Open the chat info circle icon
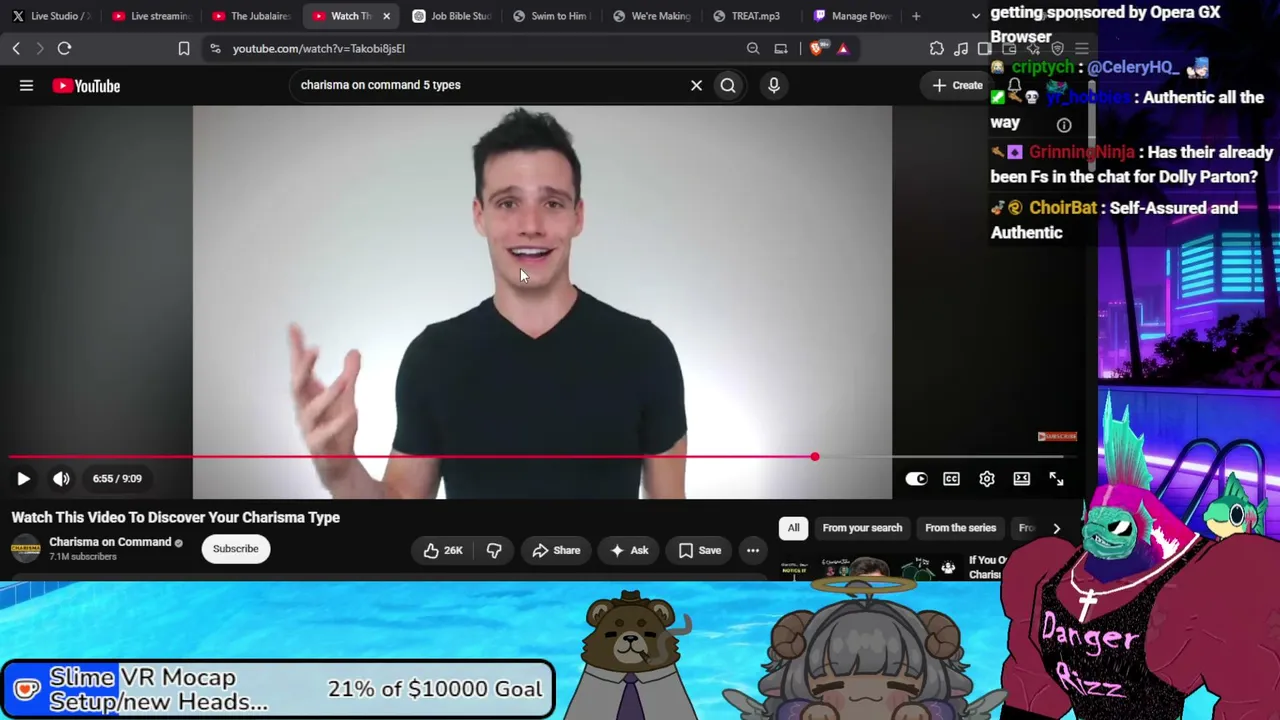 (1064, 125)
